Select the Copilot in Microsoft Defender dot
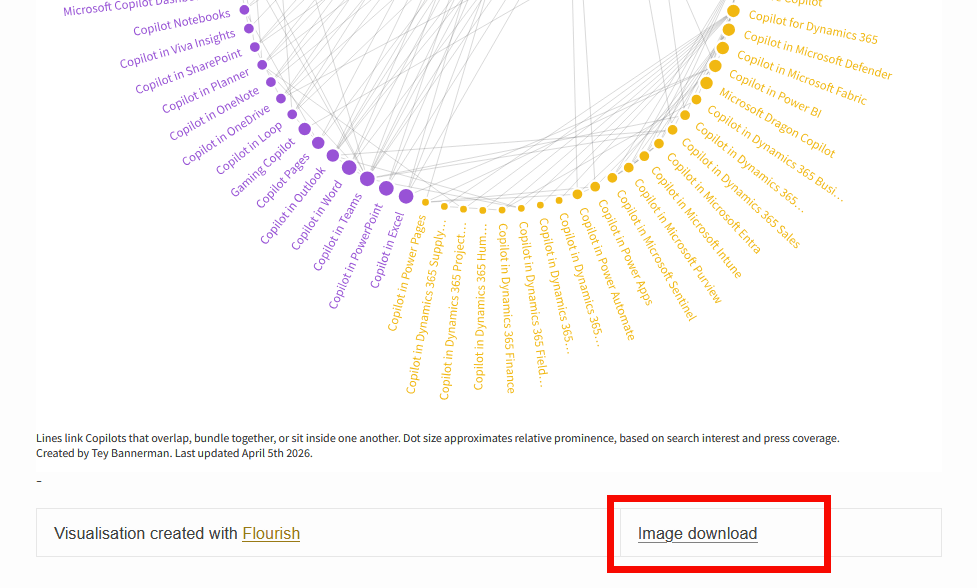 [x=729, y=30]
